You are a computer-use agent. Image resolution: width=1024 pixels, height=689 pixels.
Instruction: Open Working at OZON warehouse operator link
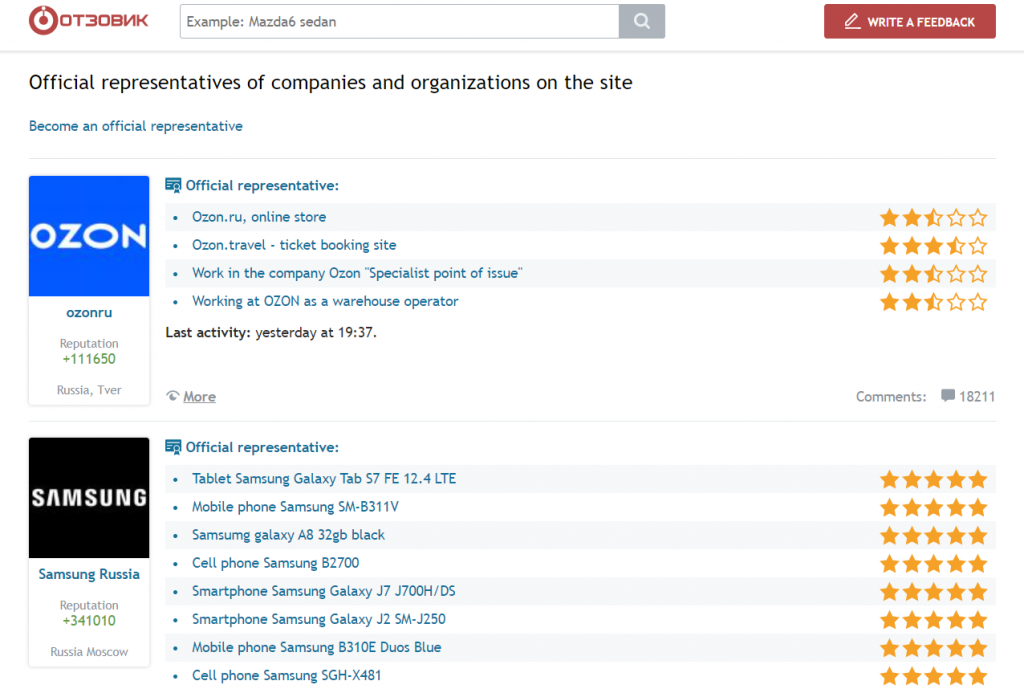click(325, 301)
